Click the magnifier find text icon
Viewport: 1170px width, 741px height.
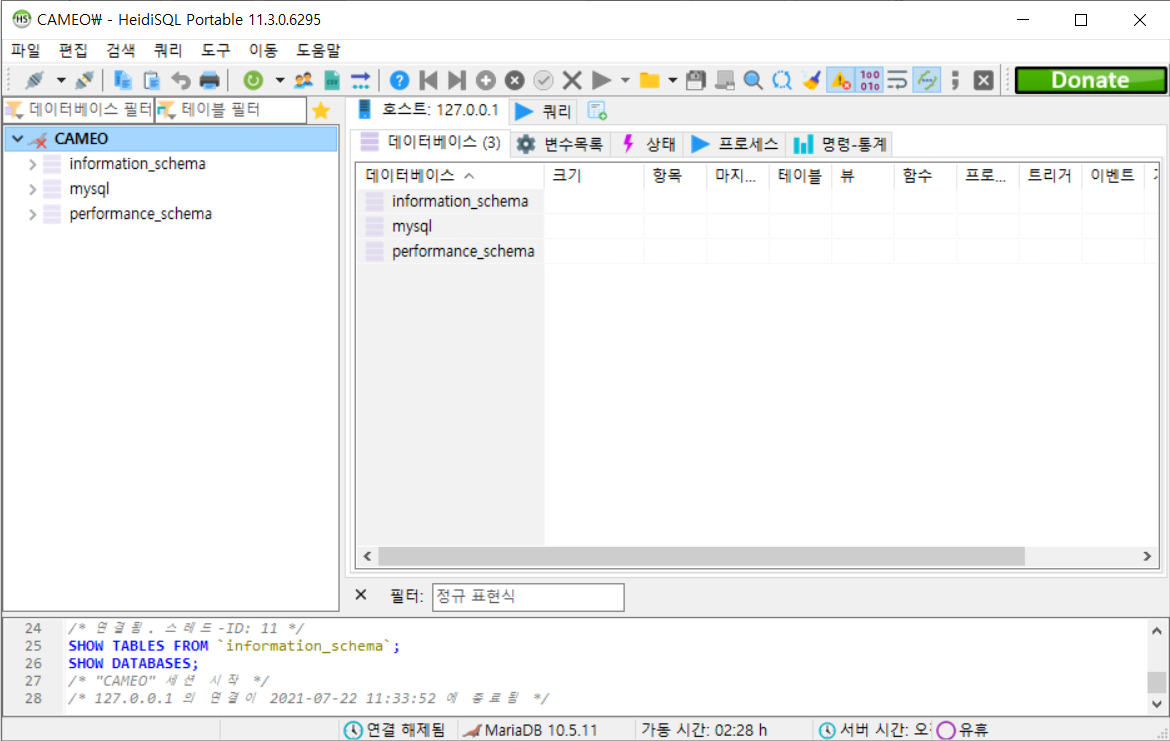tap(753, 80)
